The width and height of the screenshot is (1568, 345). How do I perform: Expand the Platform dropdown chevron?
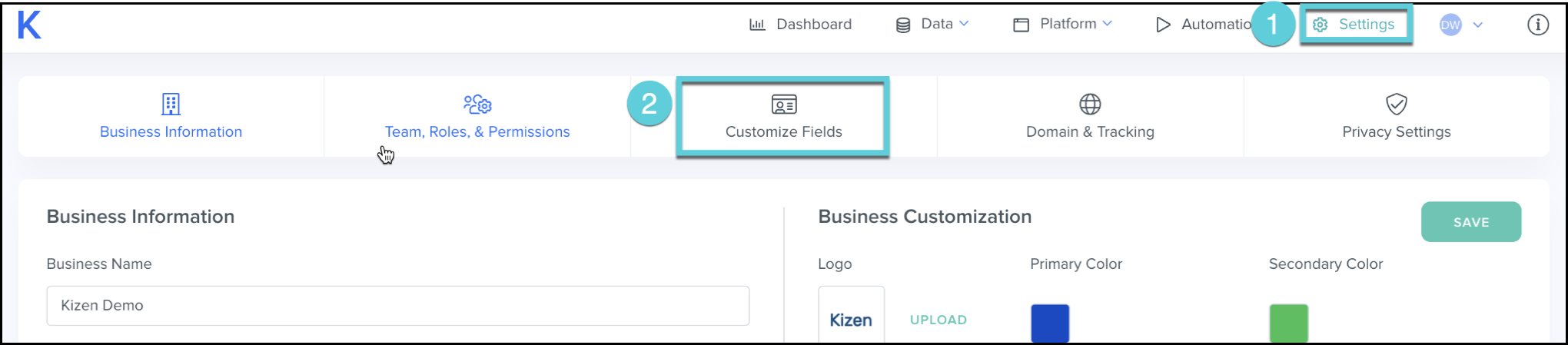[x=1108, y=24]
